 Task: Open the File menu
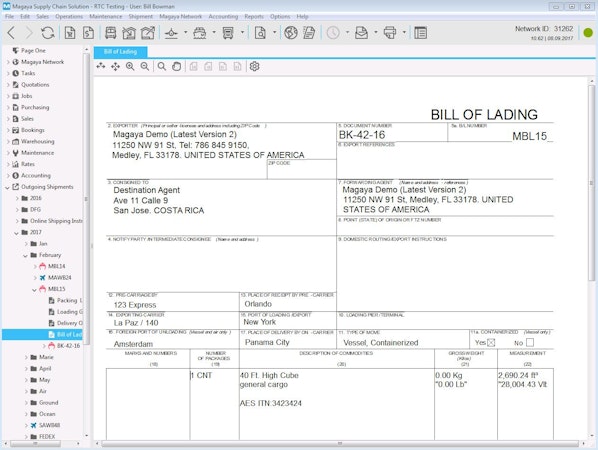click(10, 16)
